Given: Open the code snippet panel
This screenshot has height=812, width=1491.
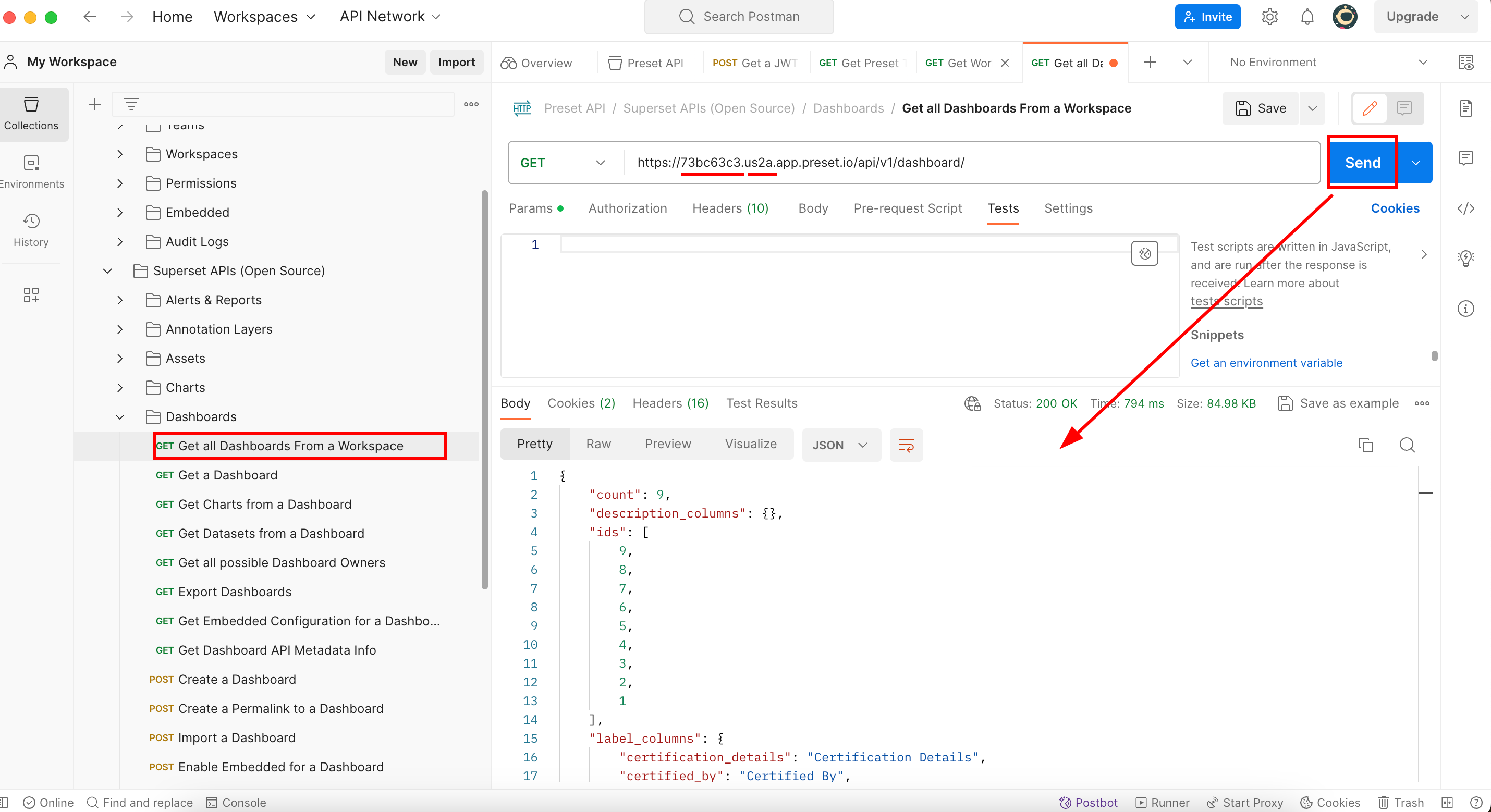Looking at the screenshot, I should click(1466, 208).
